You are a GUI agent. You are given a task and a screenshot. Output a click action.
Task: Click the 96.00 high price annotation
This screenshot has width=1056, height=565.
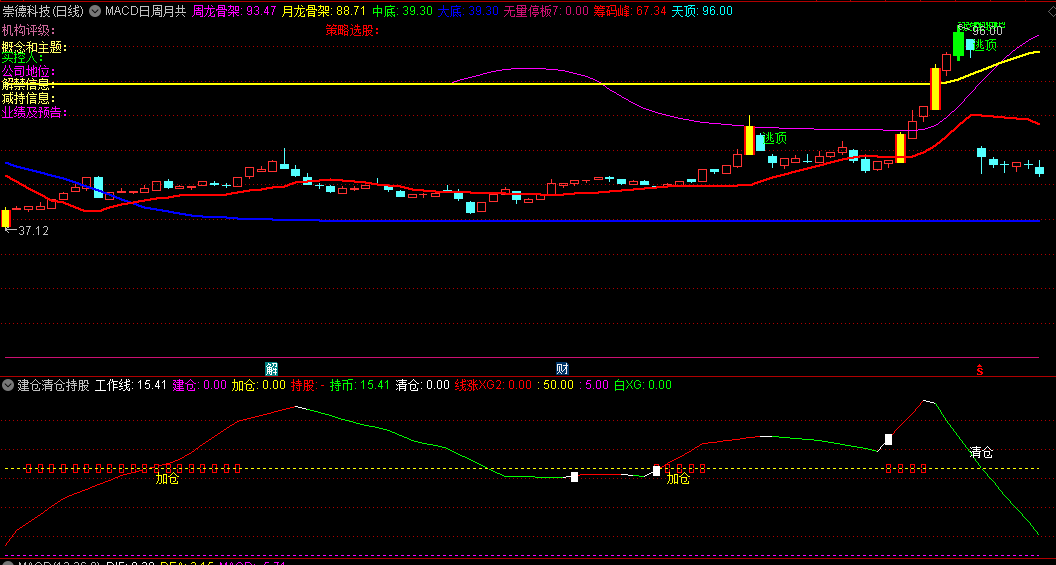pos(987,30)
